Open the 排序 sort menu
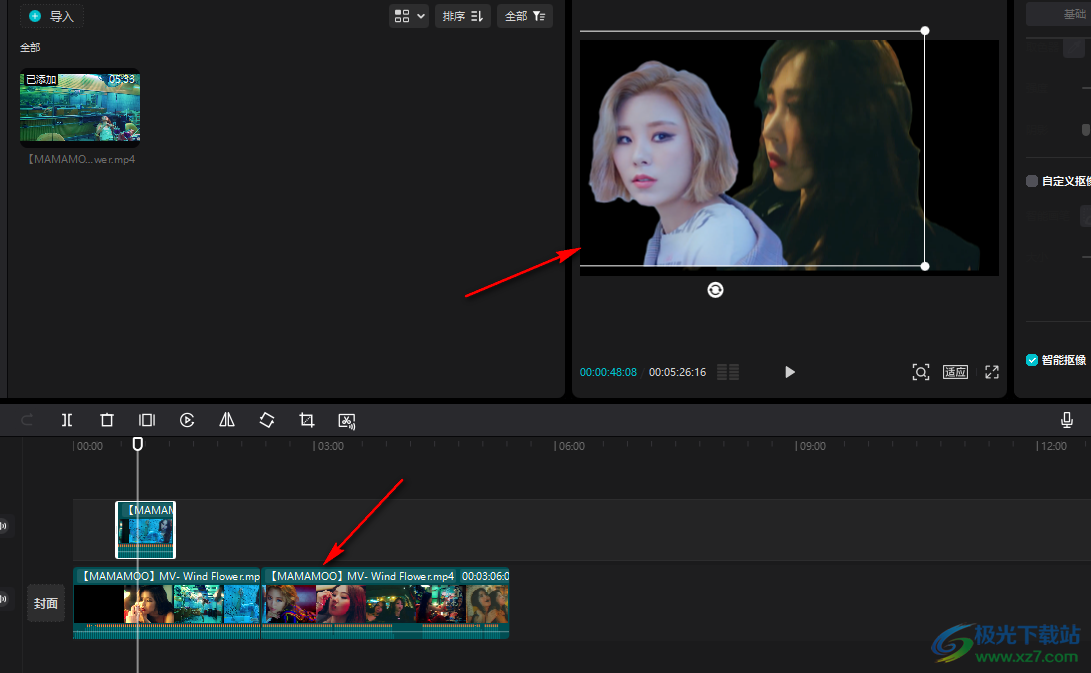Viewport: 1091px width, 673px height. pyautogui.click(x=463, y=16)
